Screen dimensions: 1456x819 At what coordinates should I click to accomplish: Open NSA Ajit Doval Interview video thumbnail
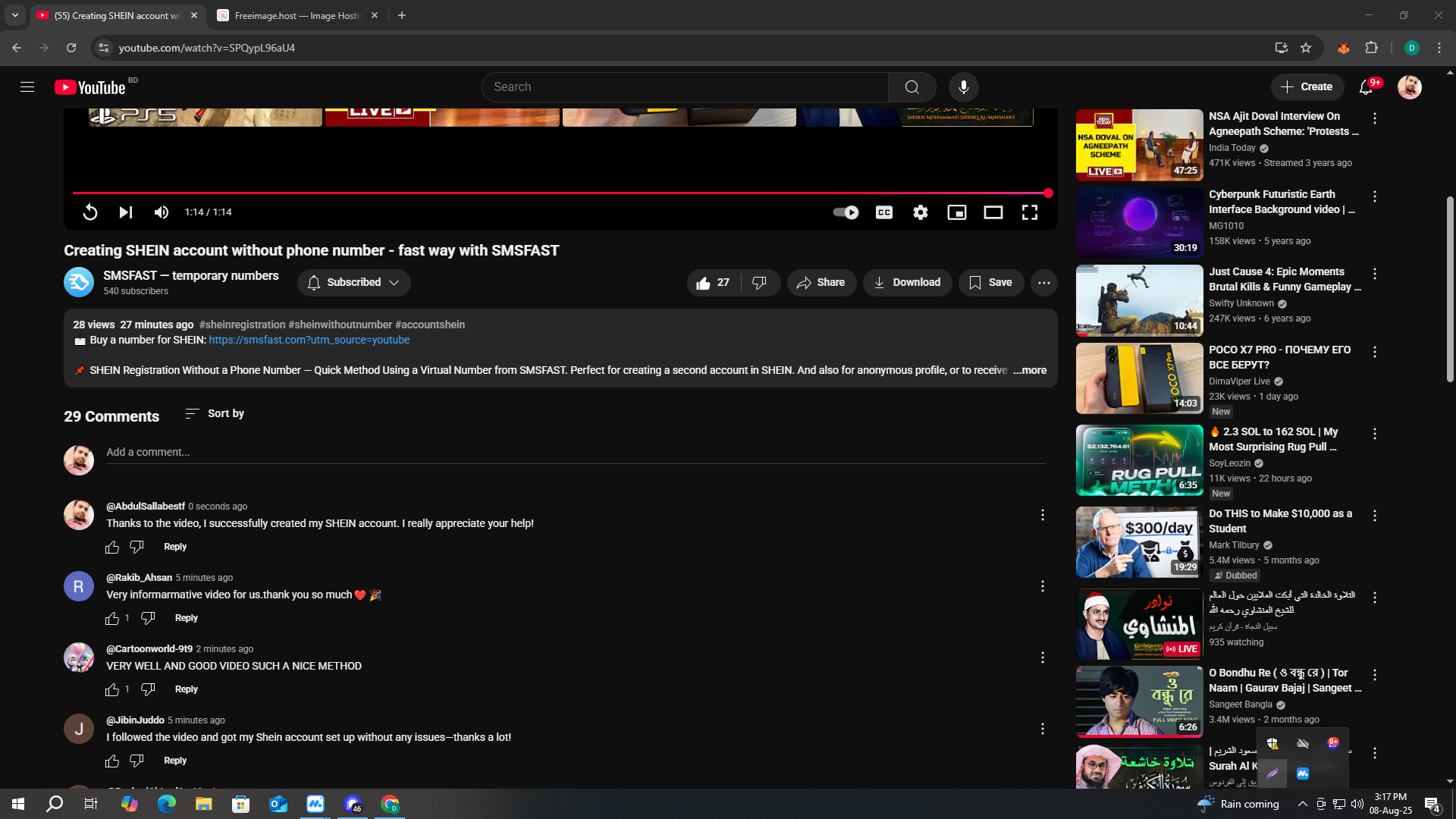1139,146
